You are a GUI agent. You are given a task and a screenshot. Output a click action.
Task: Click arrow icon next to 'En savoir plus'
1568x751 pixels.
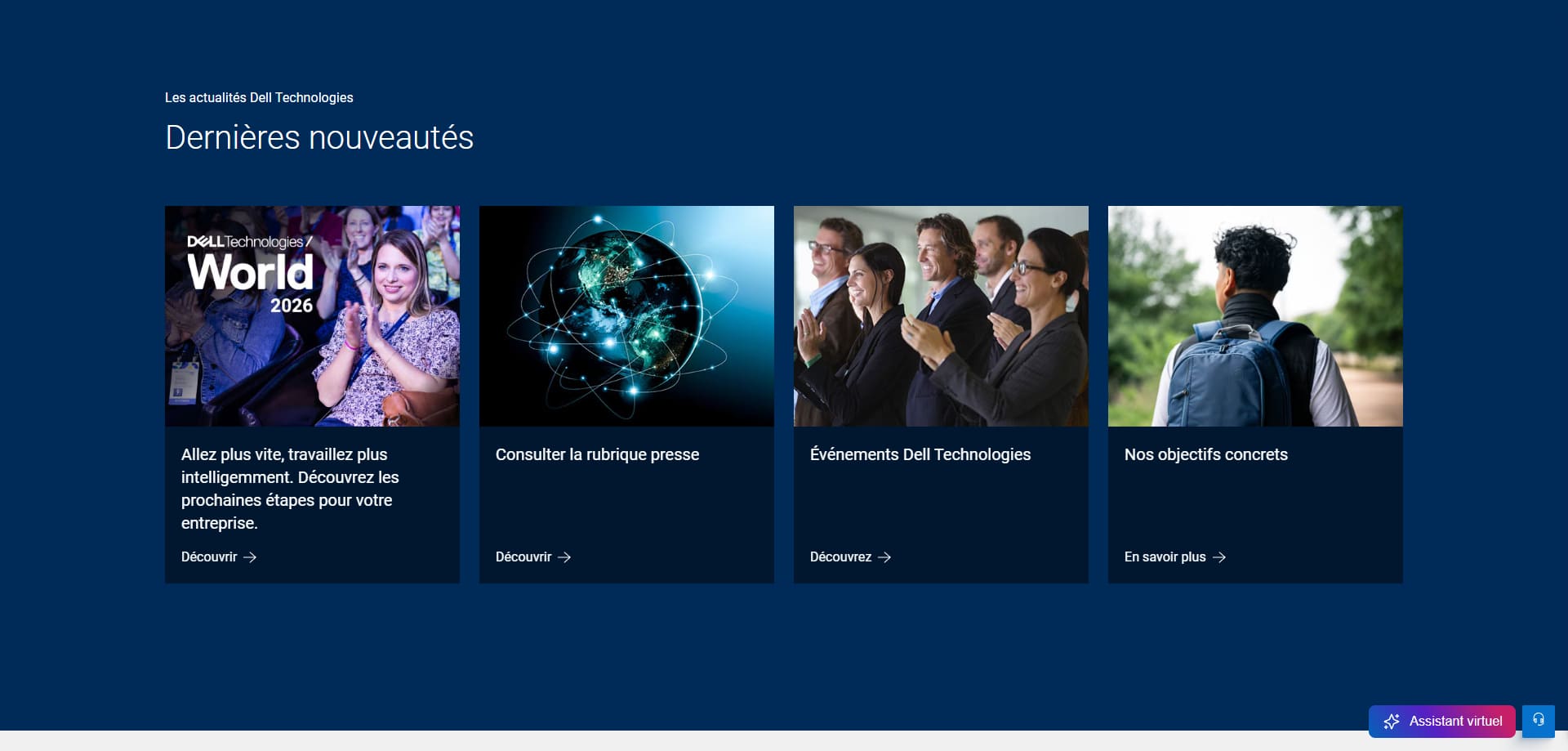[1219, 557]
